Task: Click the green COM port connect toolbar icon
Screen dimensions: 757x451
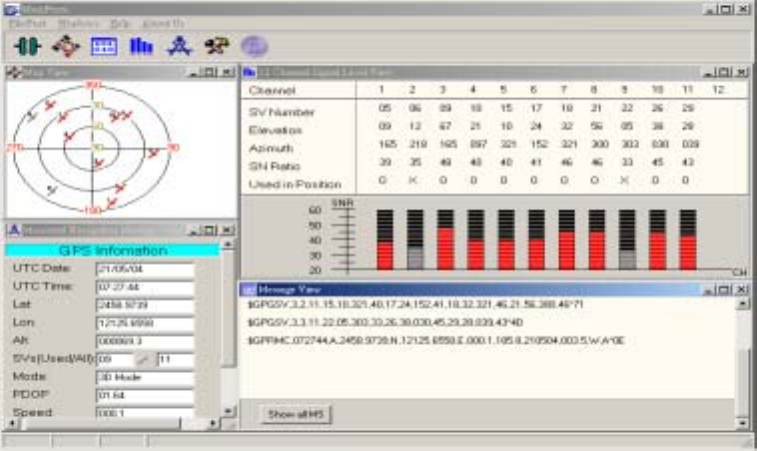Action: [27, 46]
